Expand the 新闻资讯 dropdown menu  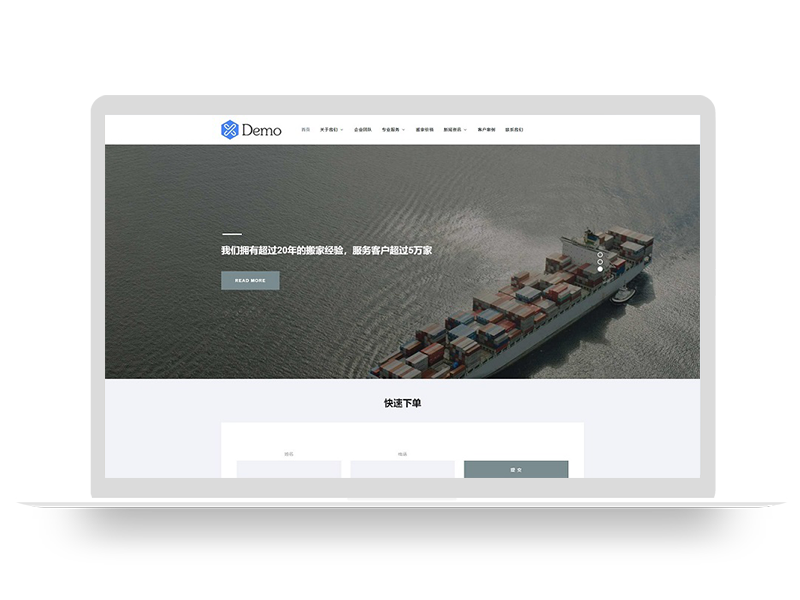(452, 128)
